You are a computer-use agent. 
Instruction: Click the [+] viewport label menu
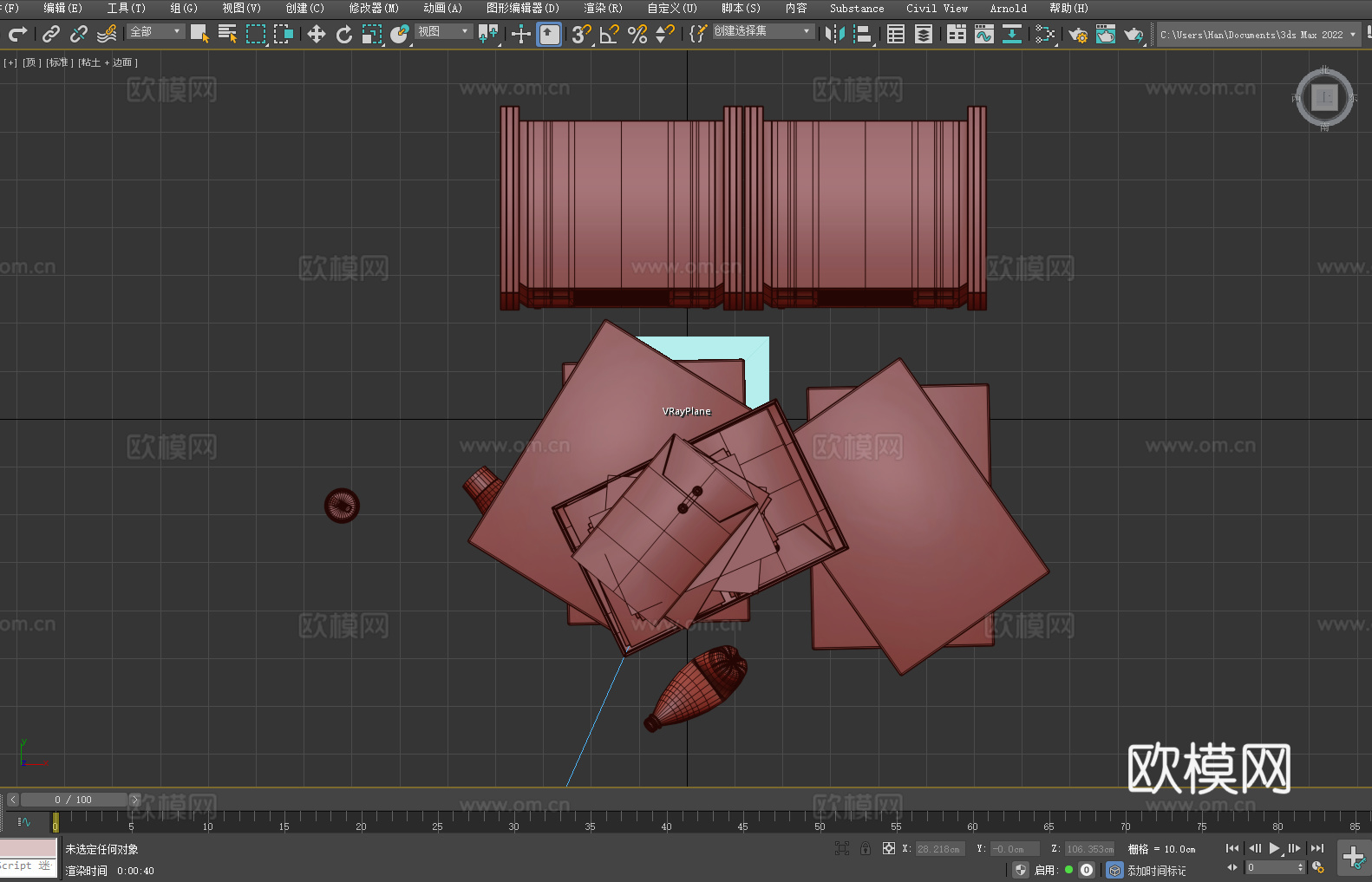click(10, 62)
